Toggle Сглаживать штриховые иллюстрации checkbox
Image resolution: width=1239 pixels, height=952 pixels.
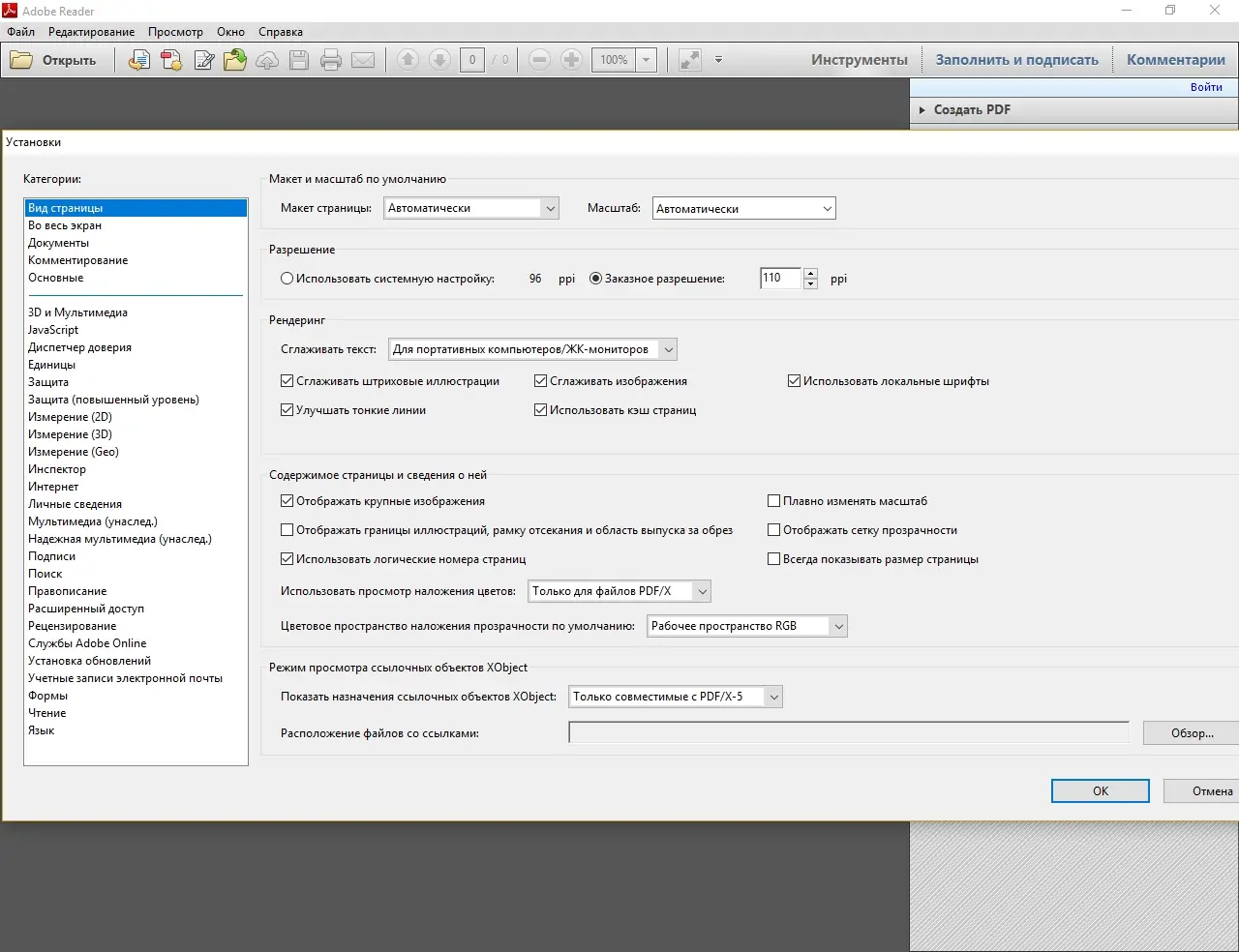pyautogui.click(x=287, y=381)
